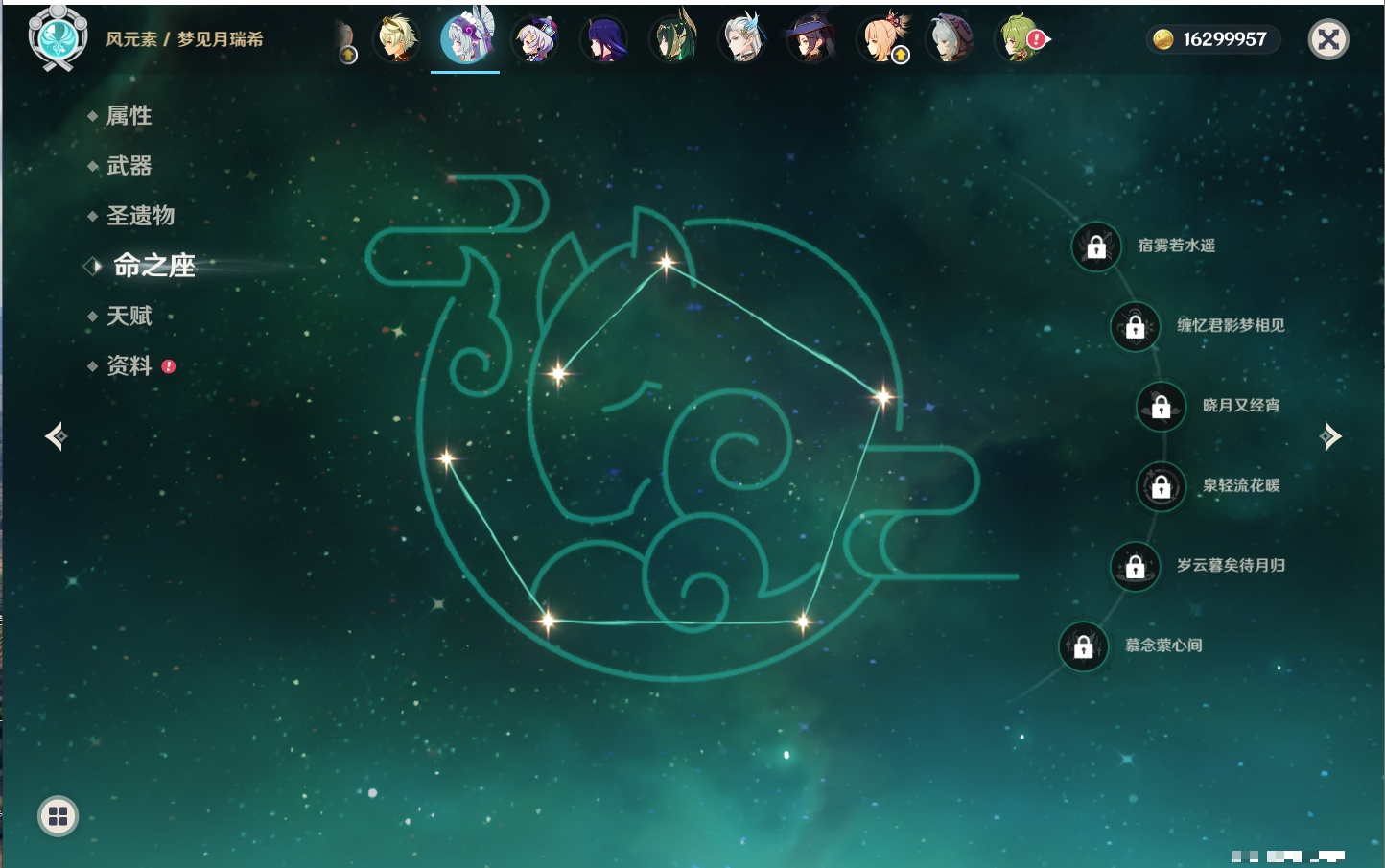The height and width of the screenshot is (868, 1385).
Task: Click the title text 风元素 / 梦见月瑞希
Action: click(184, 39)
